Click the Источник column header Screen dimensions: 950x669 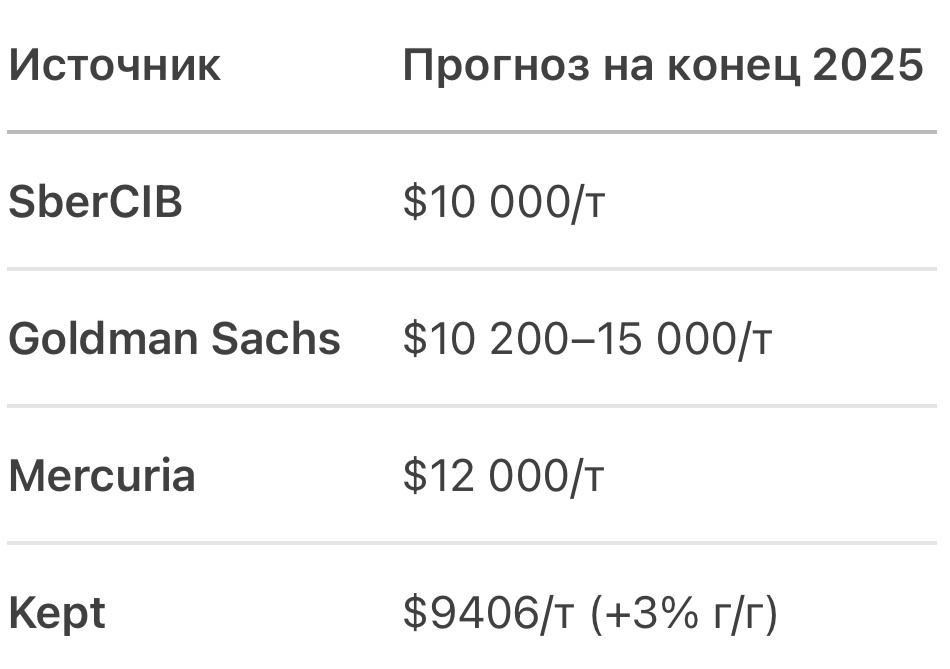(x=114, y=66)
